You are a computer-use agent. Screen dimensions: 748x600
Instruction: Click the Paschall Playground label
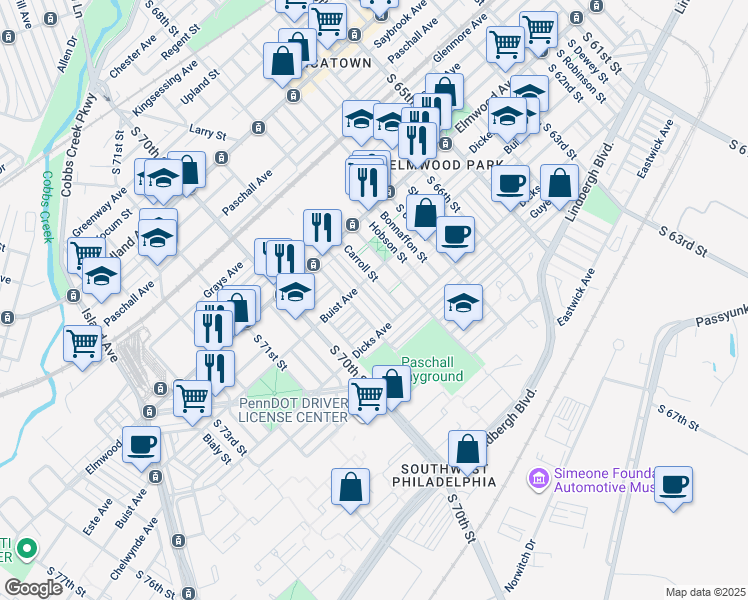click(432, 369)
